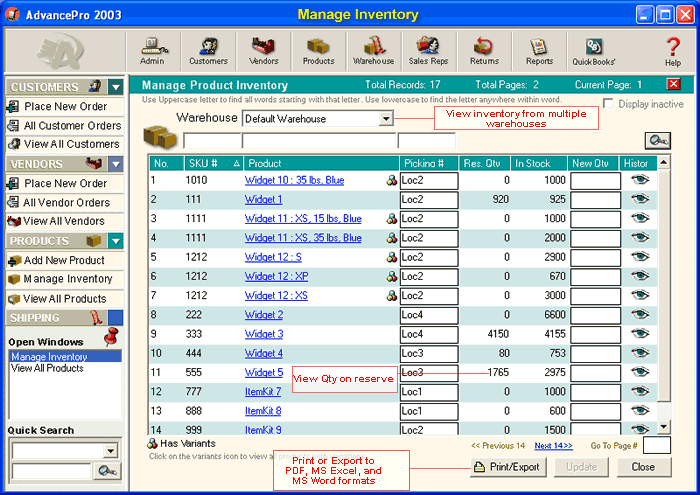Click the Go To Page # input box
The image size is (700, 495).
(656, 445)
